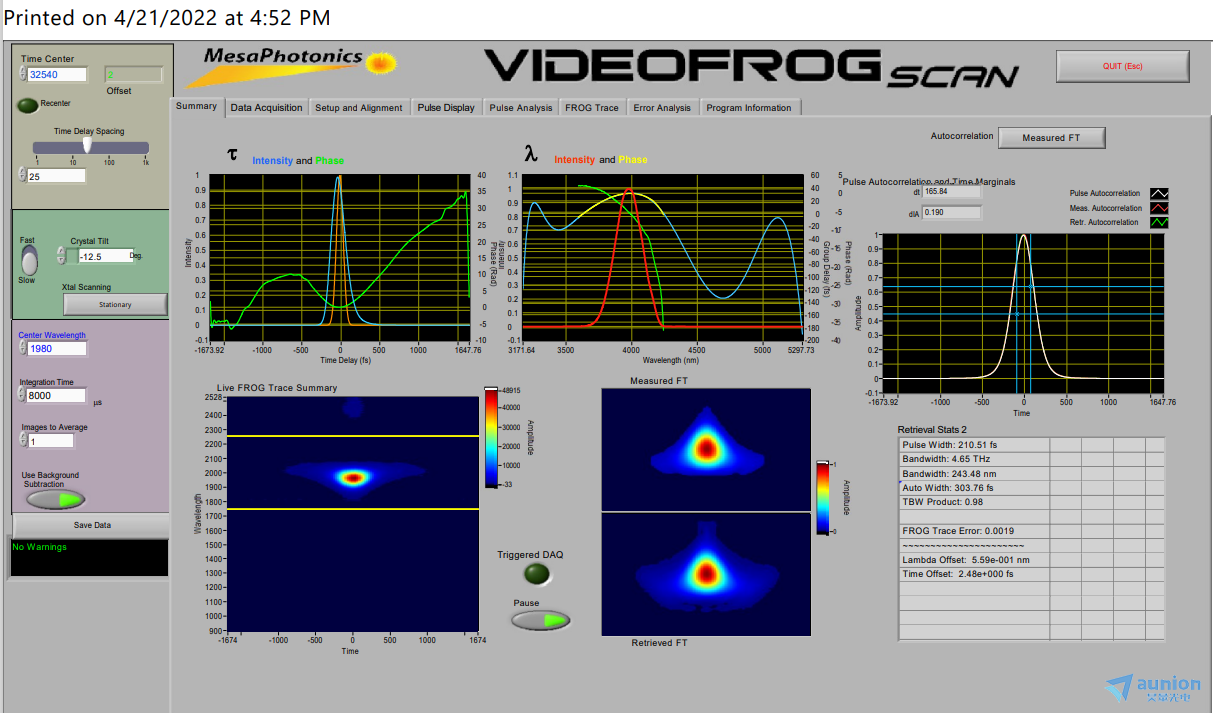Click the Center Wavelength stepper arrows
1213x713 pixels.
[23, 349]
